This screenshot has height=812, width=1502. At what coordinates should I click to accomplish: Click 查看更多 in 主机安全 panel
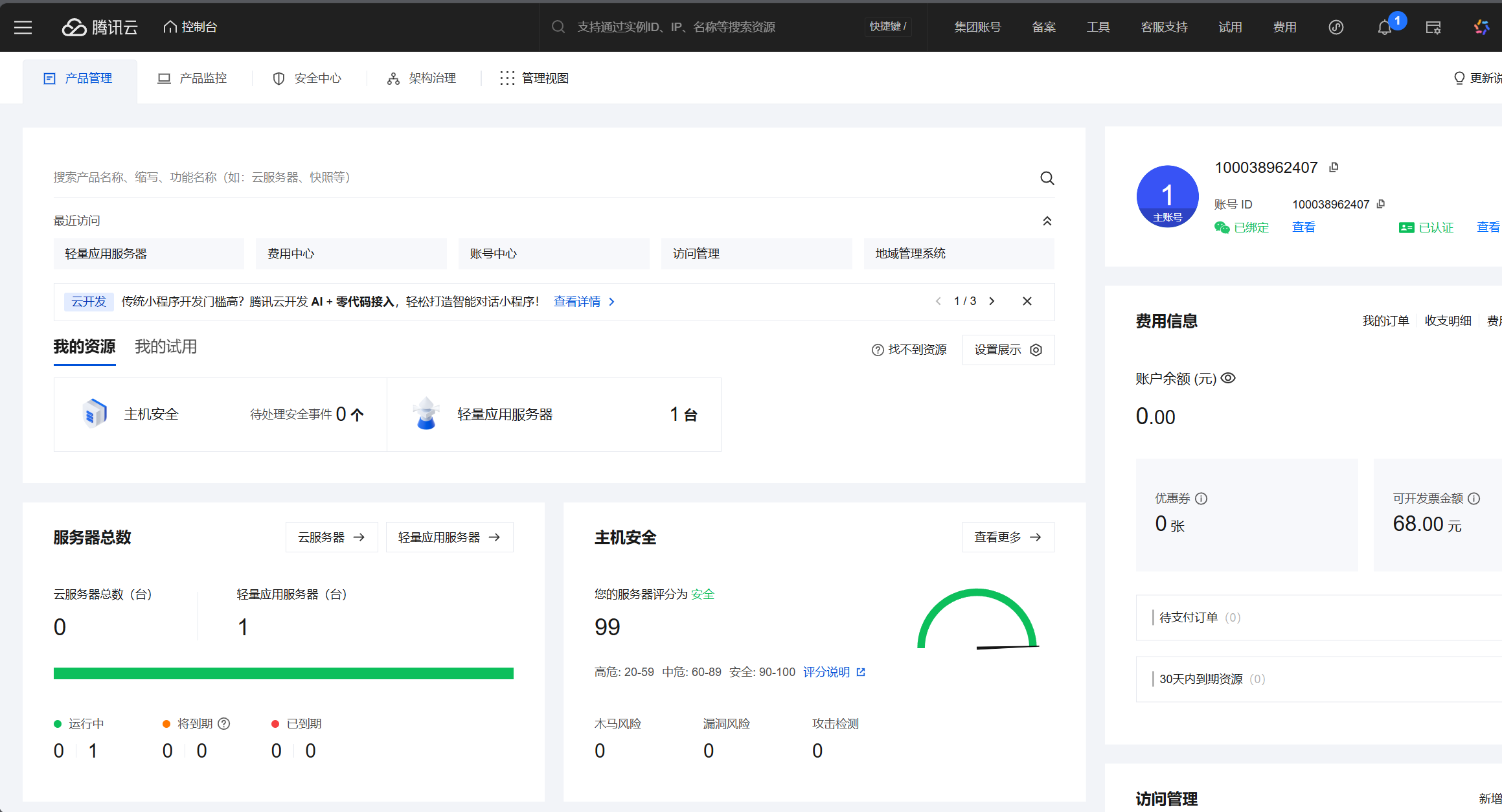(x=1008, y=537)
